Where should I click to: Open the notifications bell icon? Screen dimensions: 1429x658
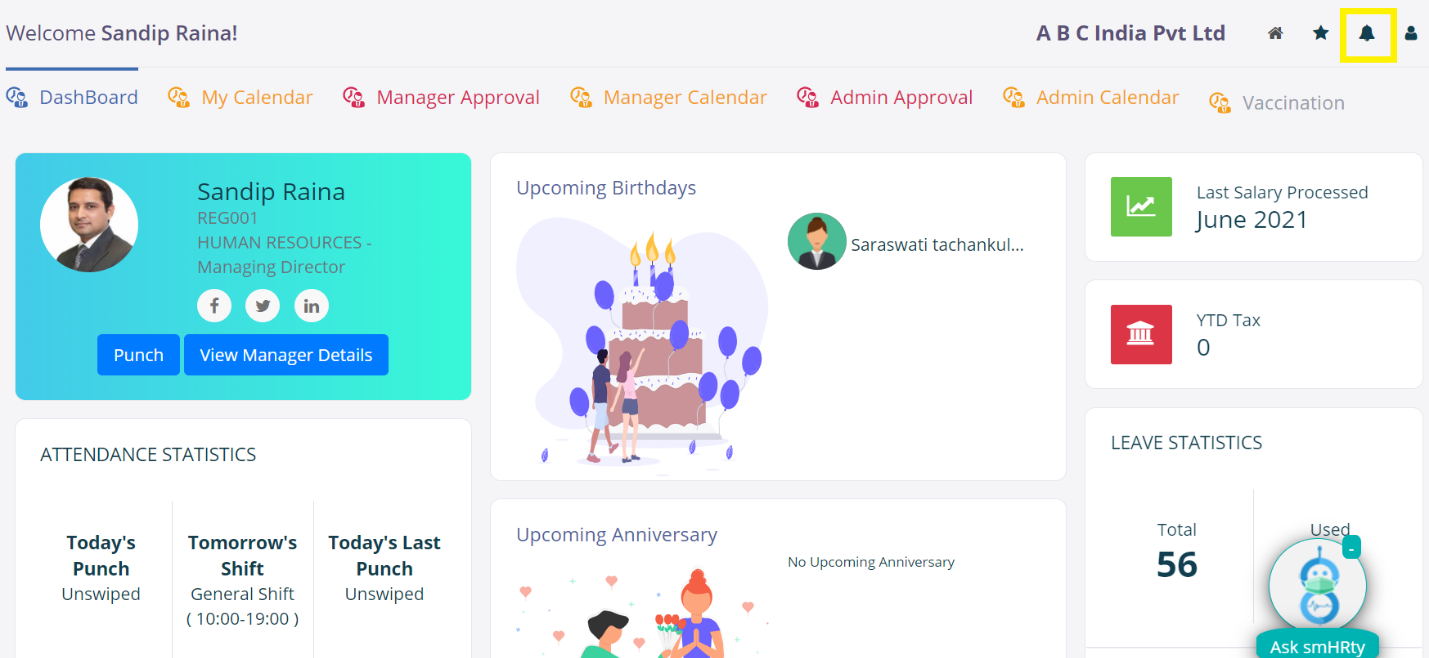click(1366, 33)
